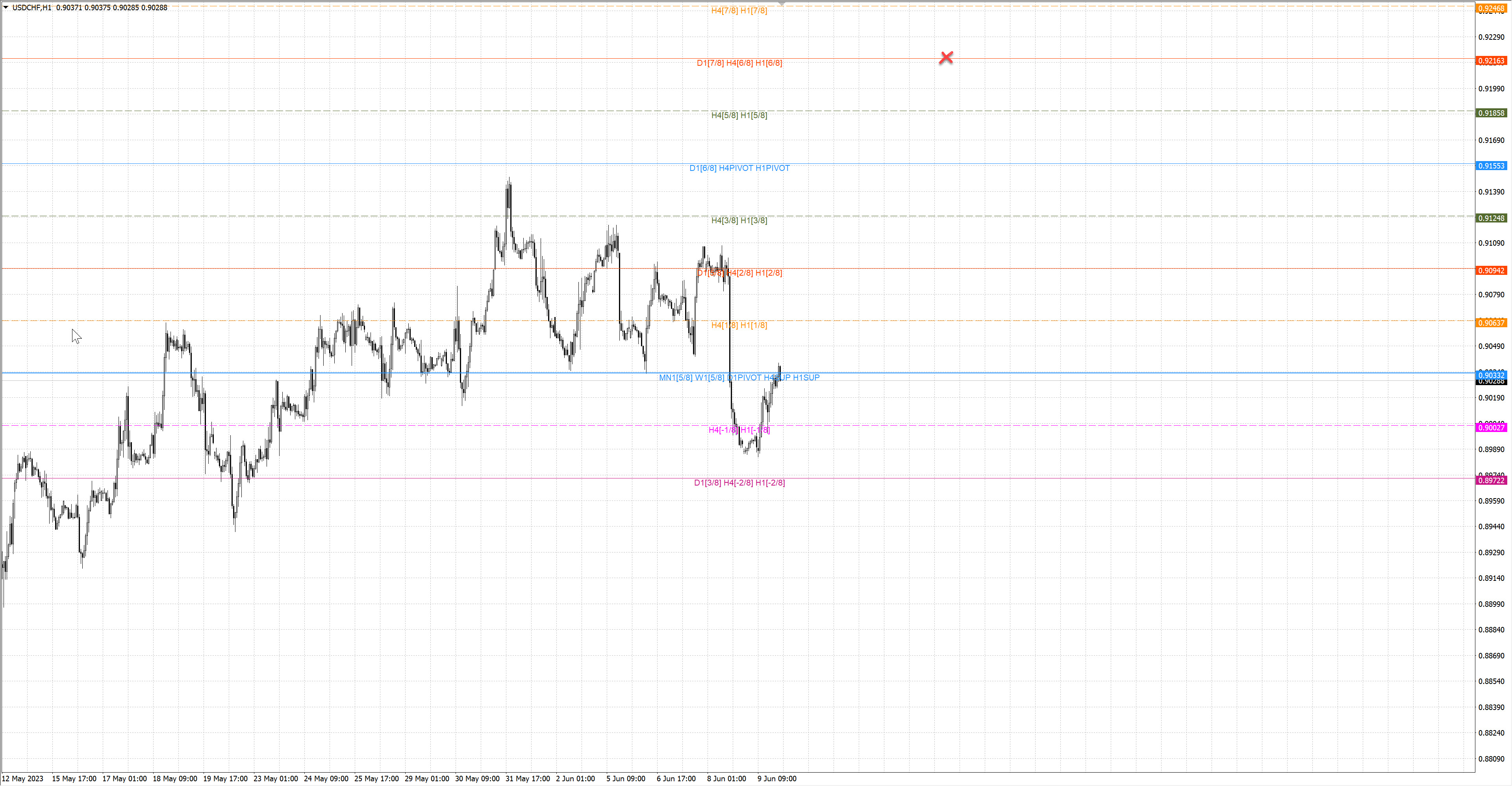Click the D1[7/8] H4[6/8] H1[6/8] label

pyautogui.click(x=739, y=63)
